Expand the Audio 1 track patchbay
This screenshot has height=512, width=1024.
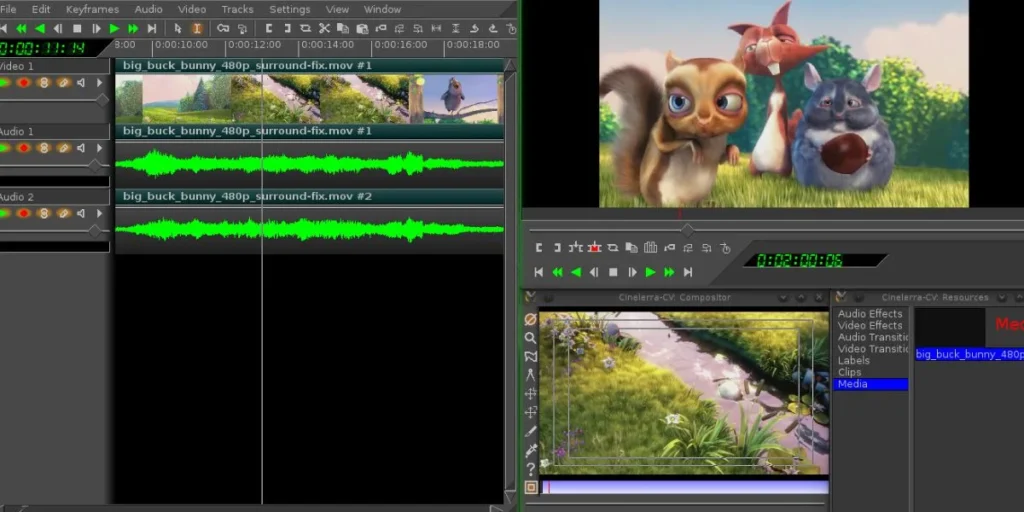100,148
